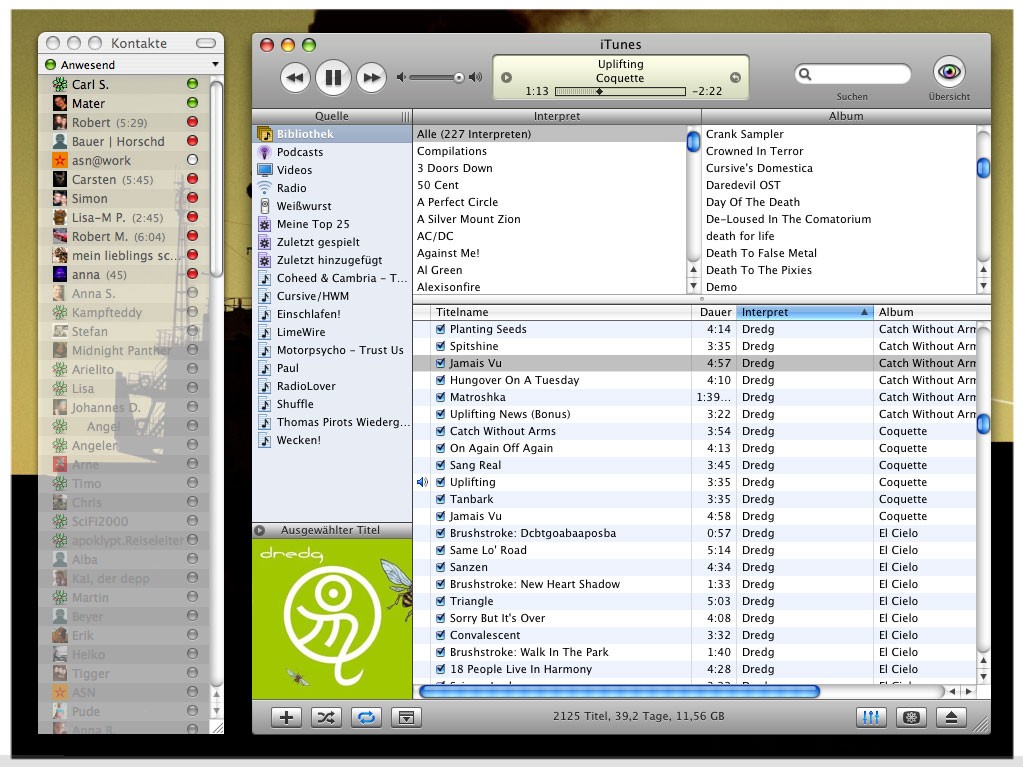Viewport: 1023px width, 767px height.
Task: Click the track progress bar position marker
Action: [x=600, y=91]
